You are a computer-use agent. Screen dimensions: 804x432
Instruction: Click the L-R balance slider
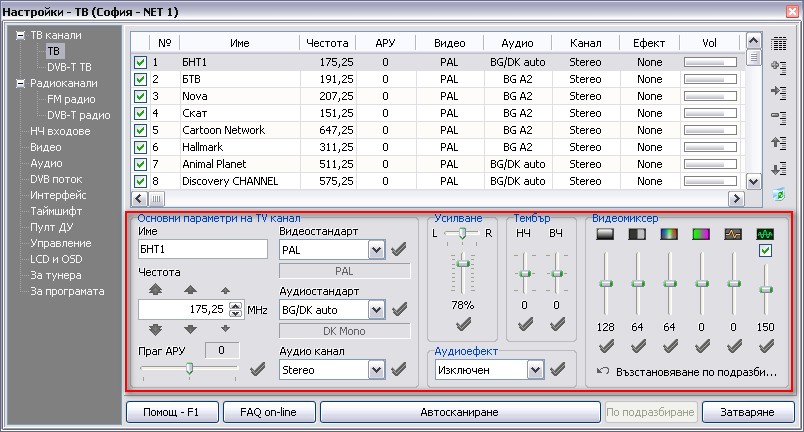point(461,233)
